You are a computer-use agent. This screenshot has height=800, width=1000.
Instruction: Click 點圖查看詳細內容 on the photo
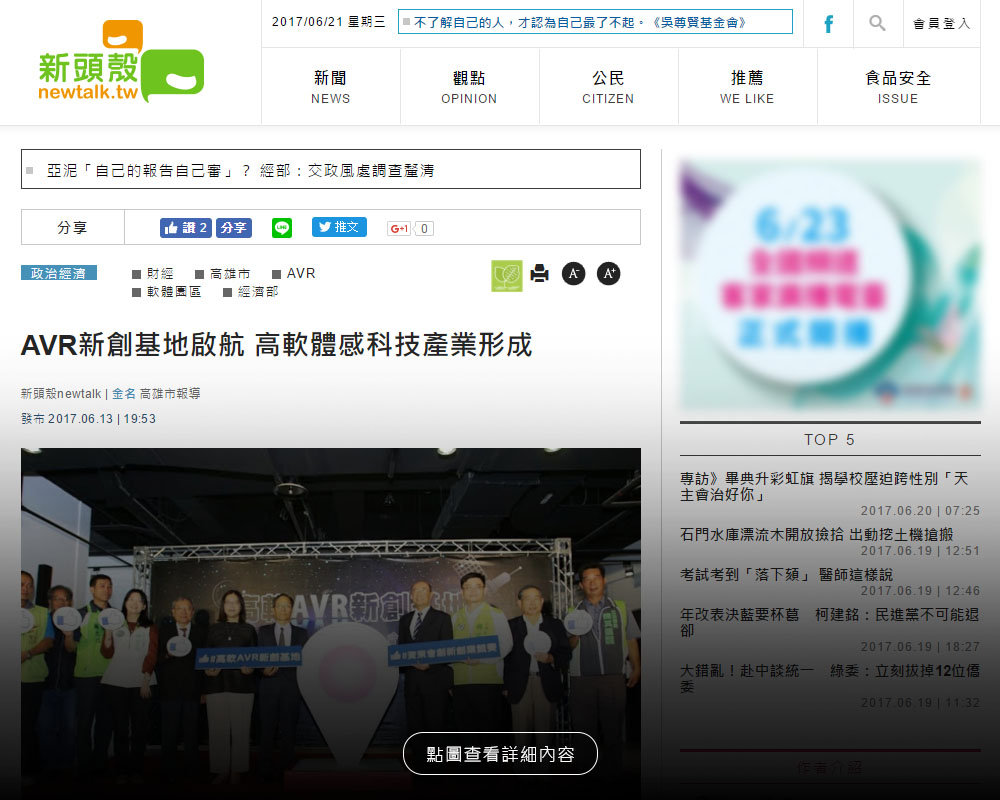[500, 754]
